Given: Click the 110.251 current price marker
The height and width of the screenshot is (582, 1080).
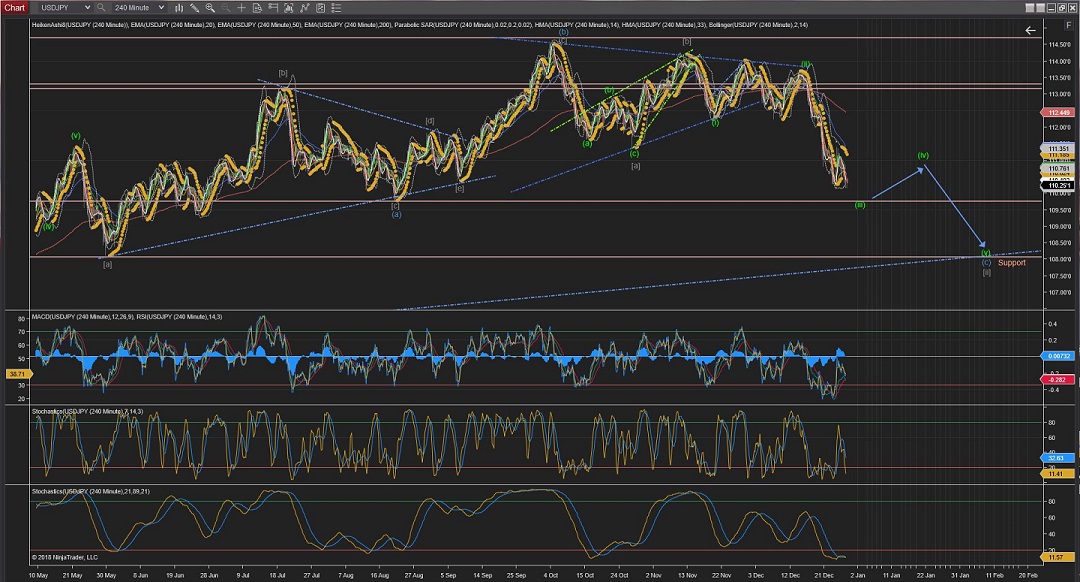Looking at the screenshot, I should [x=1059, y=185].
